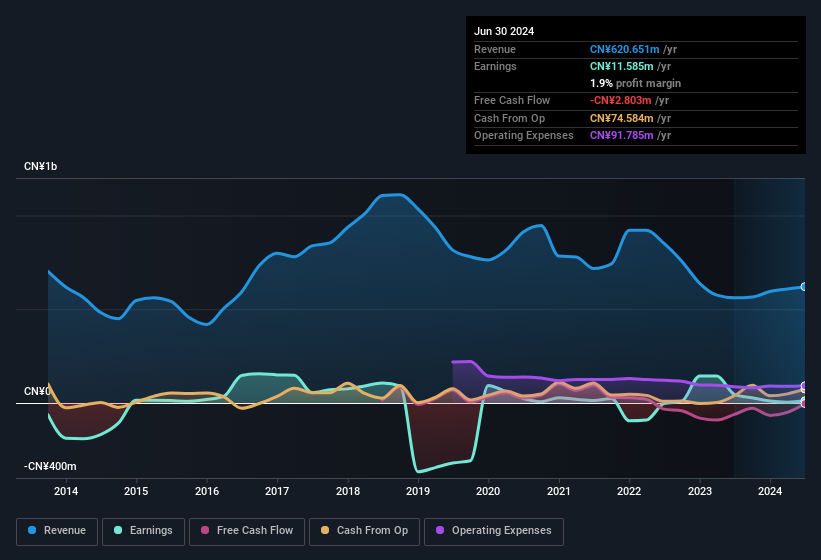The height and width of the screenshot is (560, 821).
Task: Click the purple Operating Expenses endpoint marker
Action: click(804, 386)
